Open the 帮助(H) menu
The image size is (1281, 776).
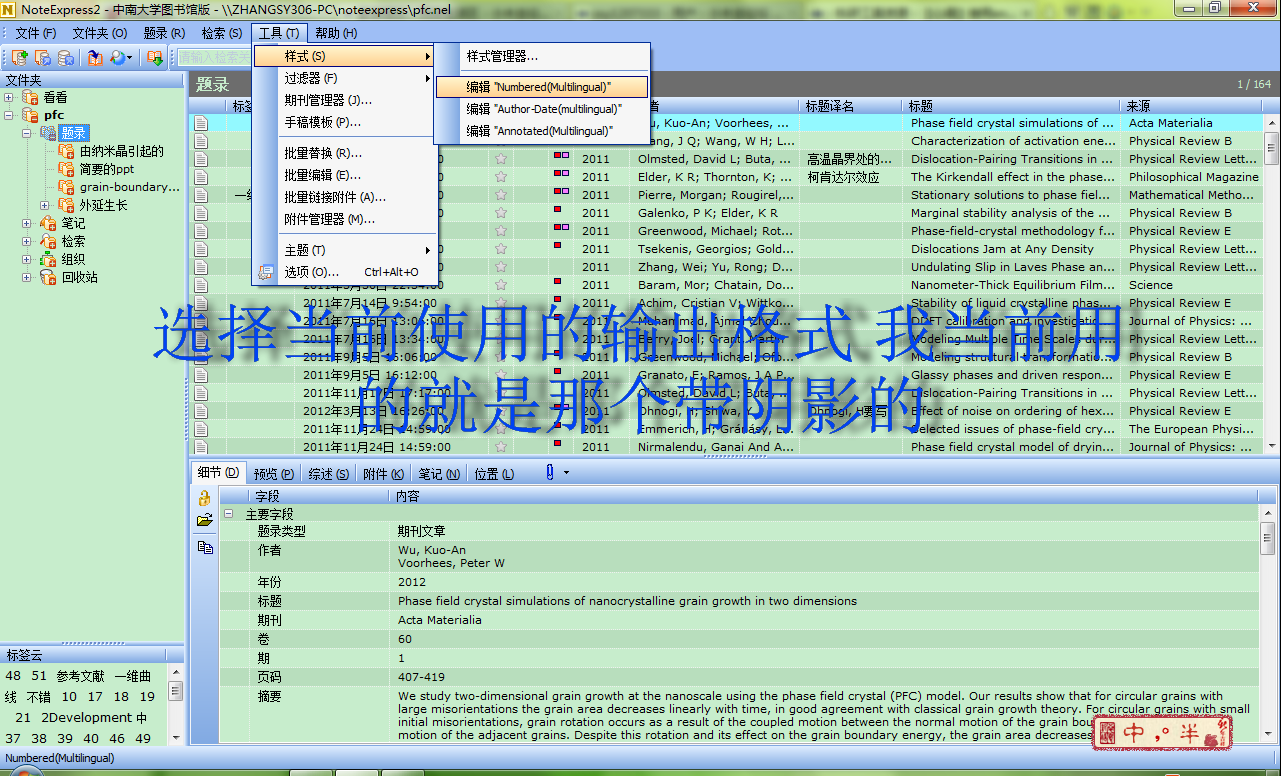[x=336, y=33]
